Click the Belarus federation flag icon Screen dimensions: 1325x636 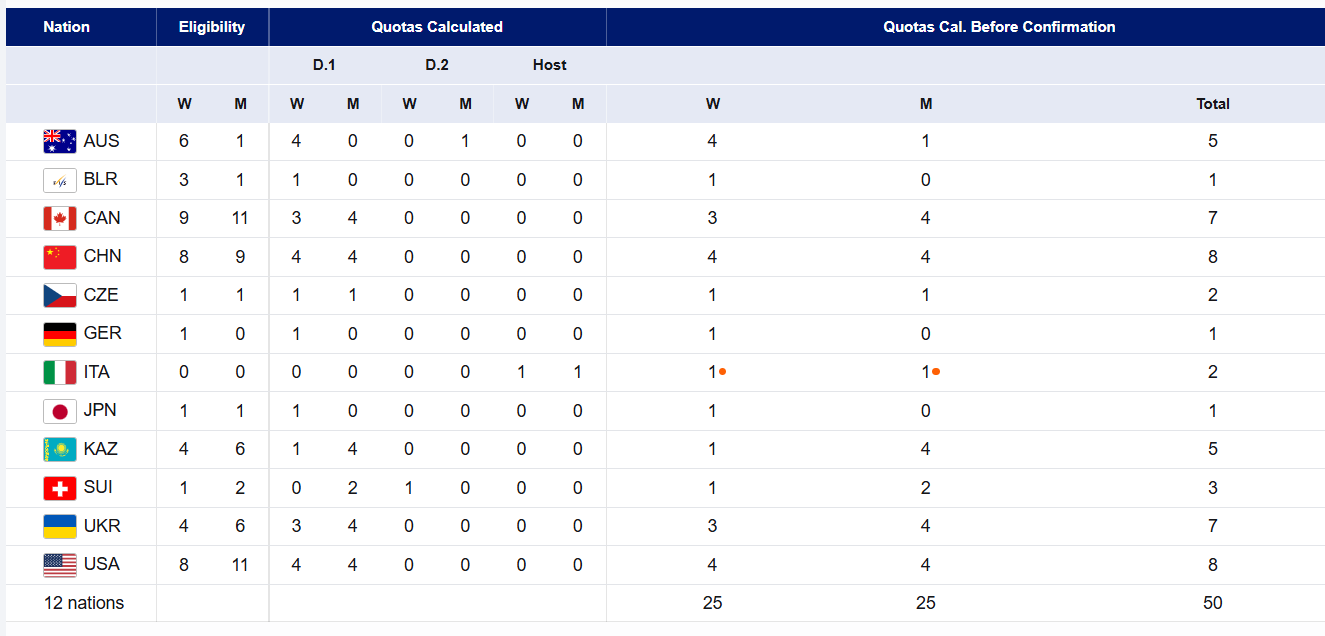coord(60,180)
